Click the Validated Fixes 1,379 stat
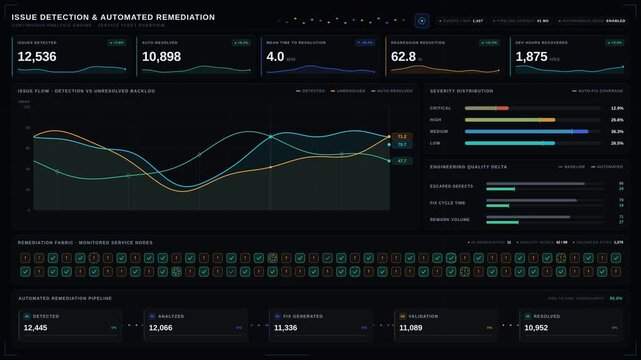Image resolution: width=641 pixels, height=360 pixels. tap(598, 242)
